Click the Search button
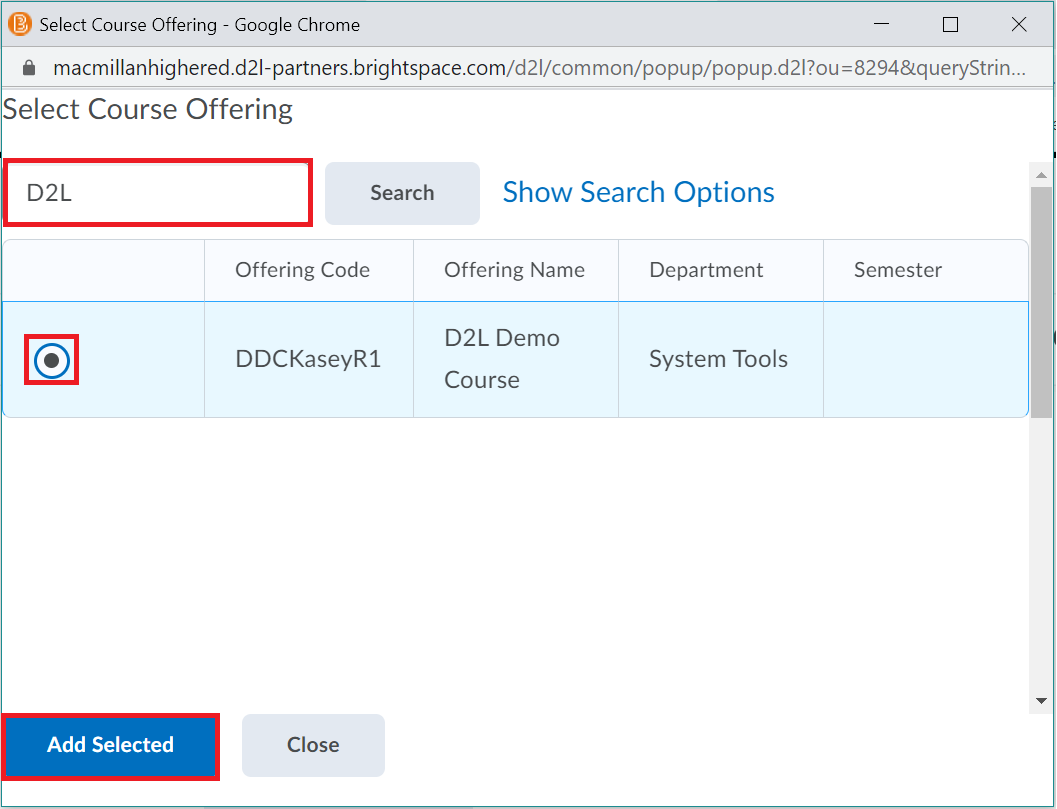 coord(402,192)
